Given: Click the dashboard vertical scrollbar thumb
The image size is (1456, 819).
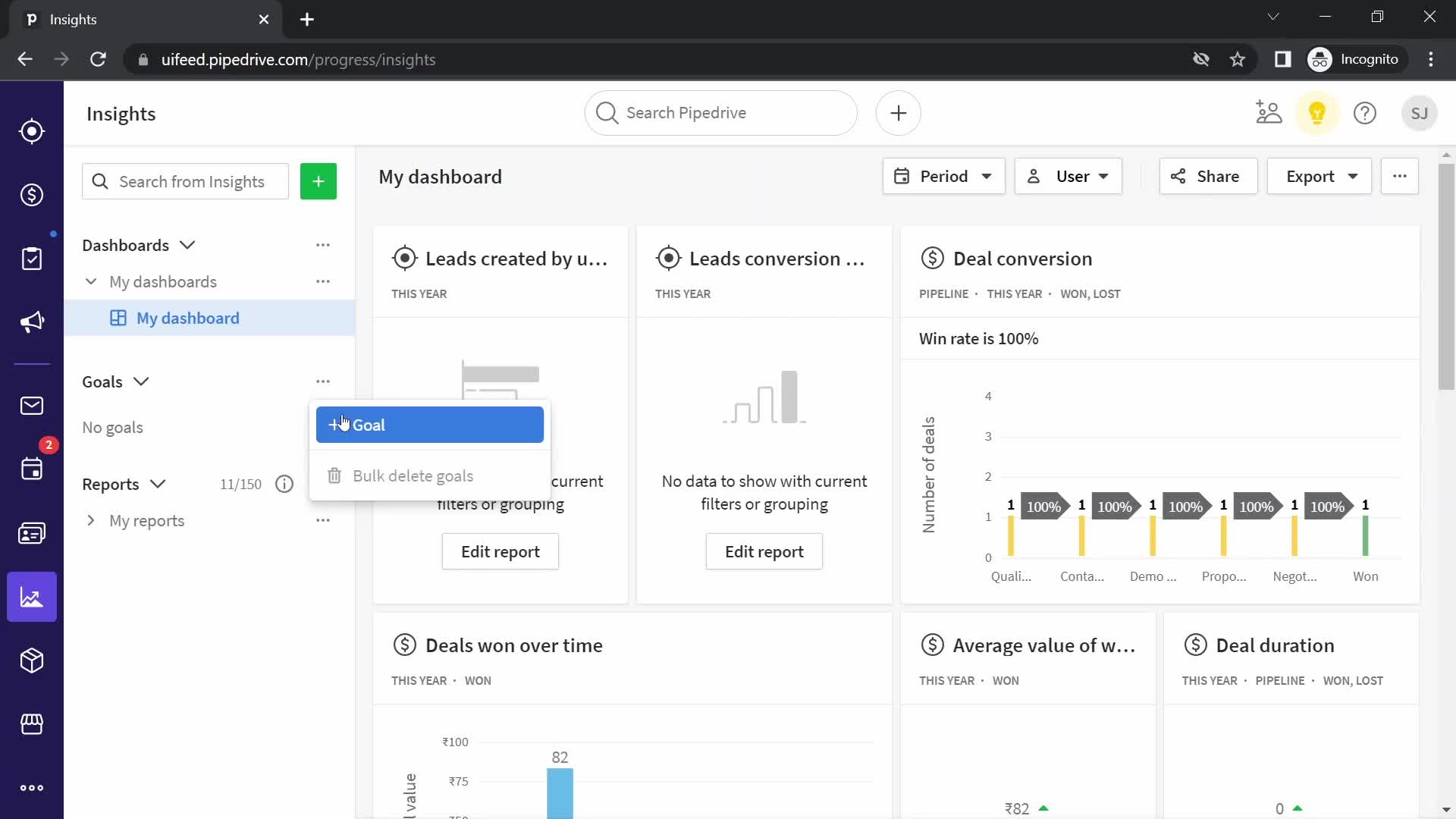Looking at the screenshot, I should (x=1446, y=277).
